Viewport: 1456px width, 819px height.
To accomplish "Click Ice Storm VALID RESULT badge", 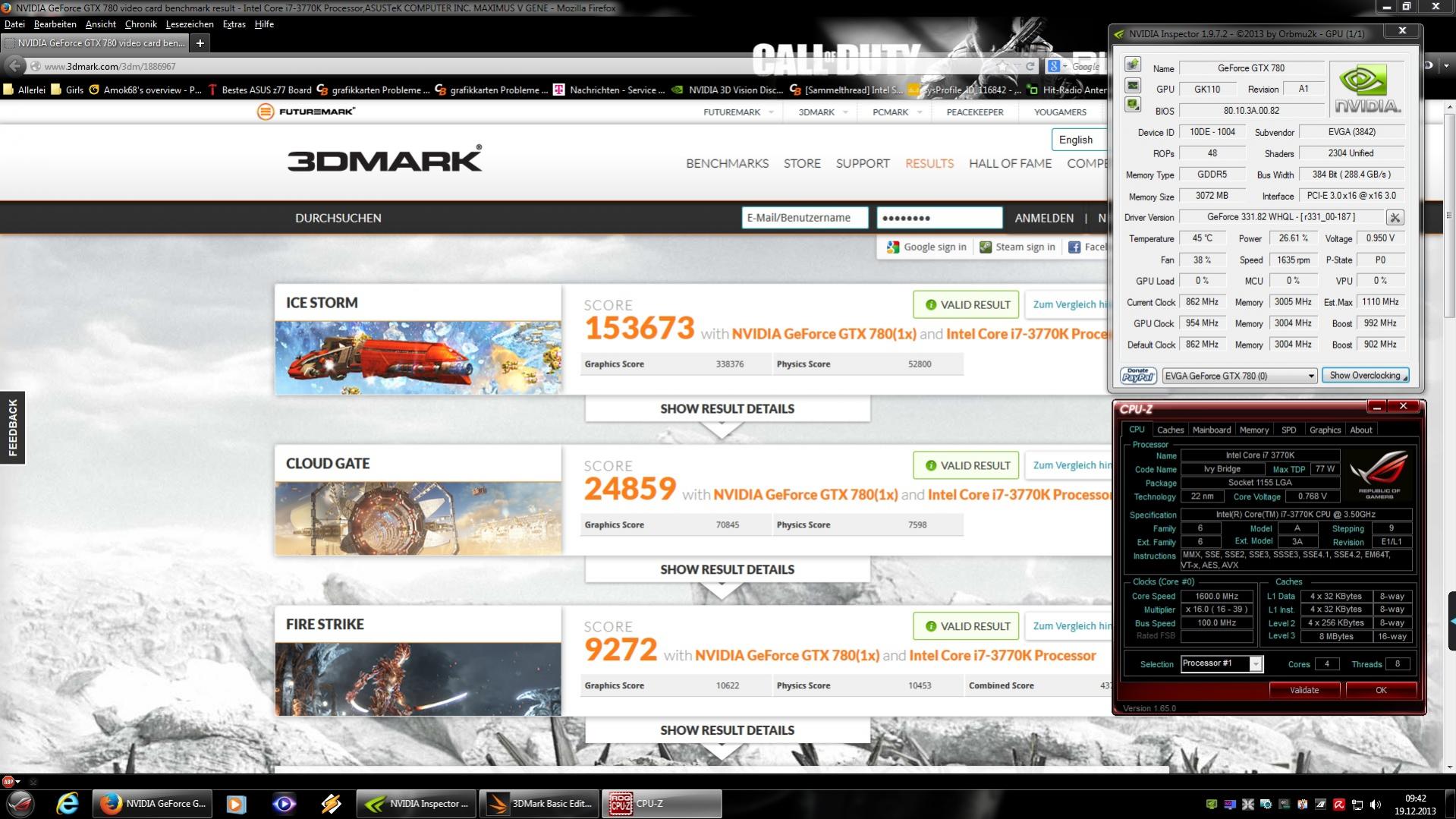I will point(966,304).
